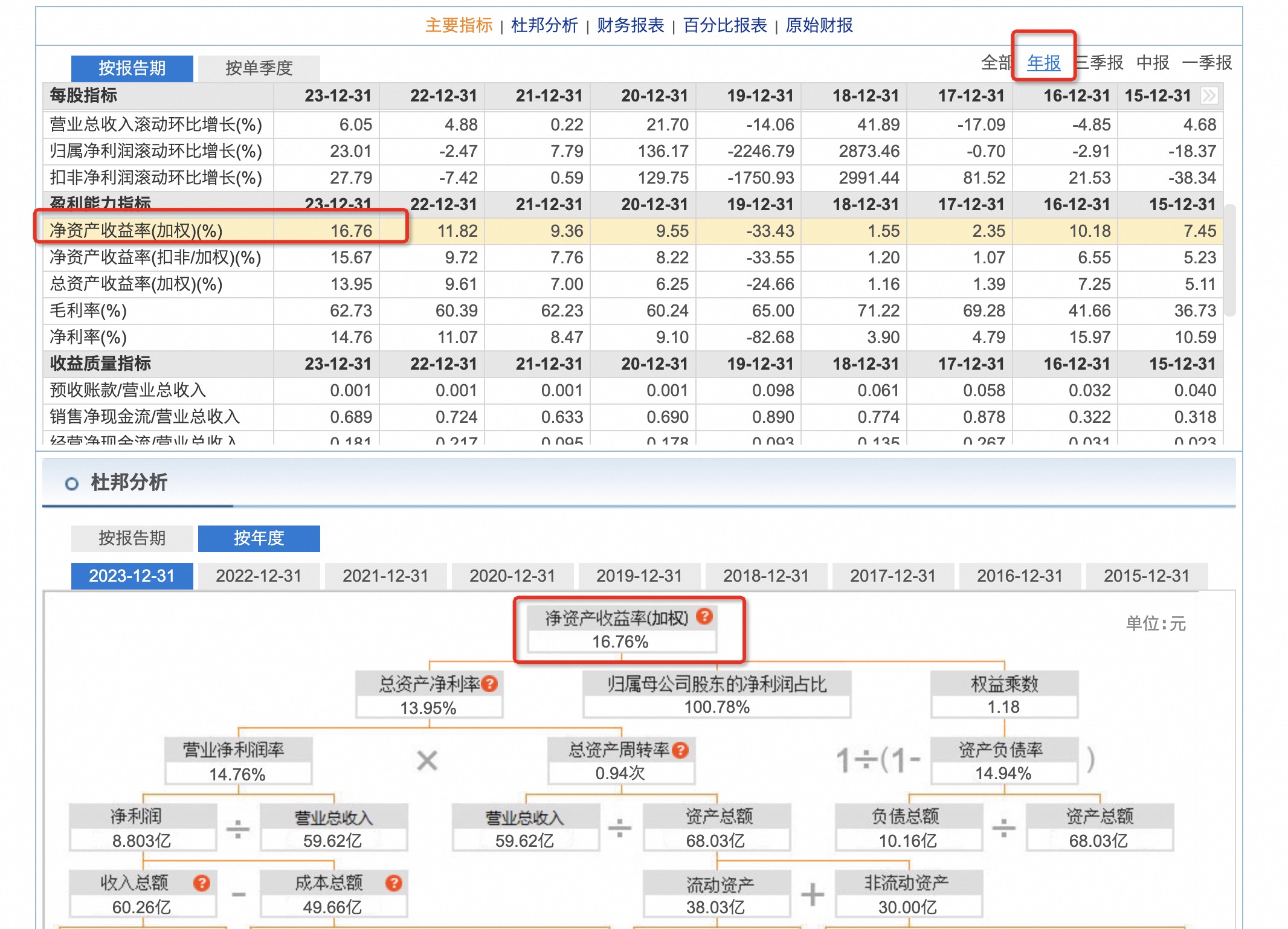Click the 营业总收入滚动环比增长(%) row label
1288x929 pixels.
[156, 124]
